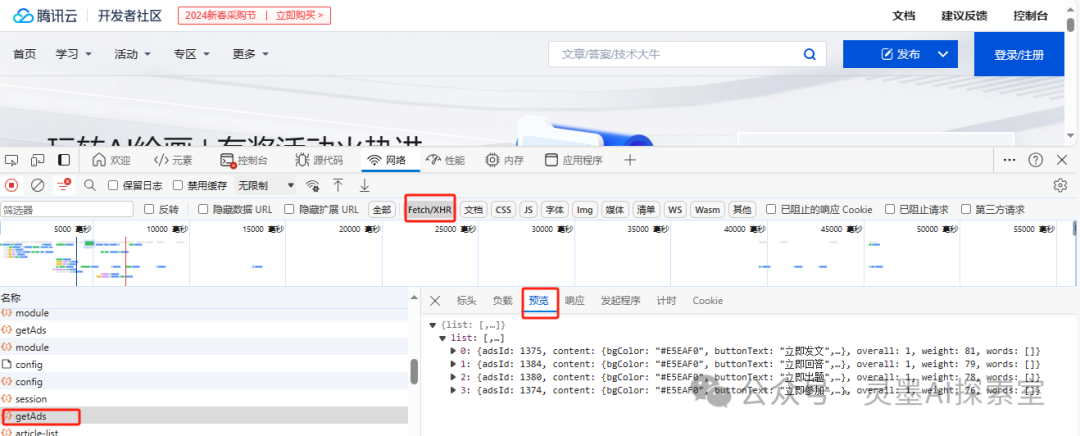Tick the 隐藏数据 URL checkbox
Screen dimensions: 1080x436
(203, 210)
